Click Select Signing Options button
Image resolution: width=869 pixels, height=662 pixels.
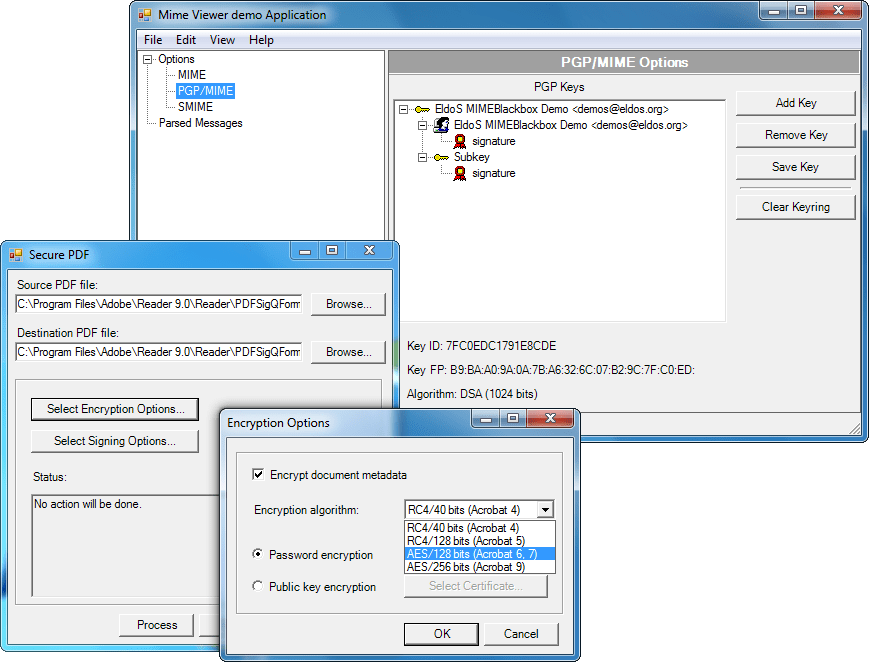115,441
